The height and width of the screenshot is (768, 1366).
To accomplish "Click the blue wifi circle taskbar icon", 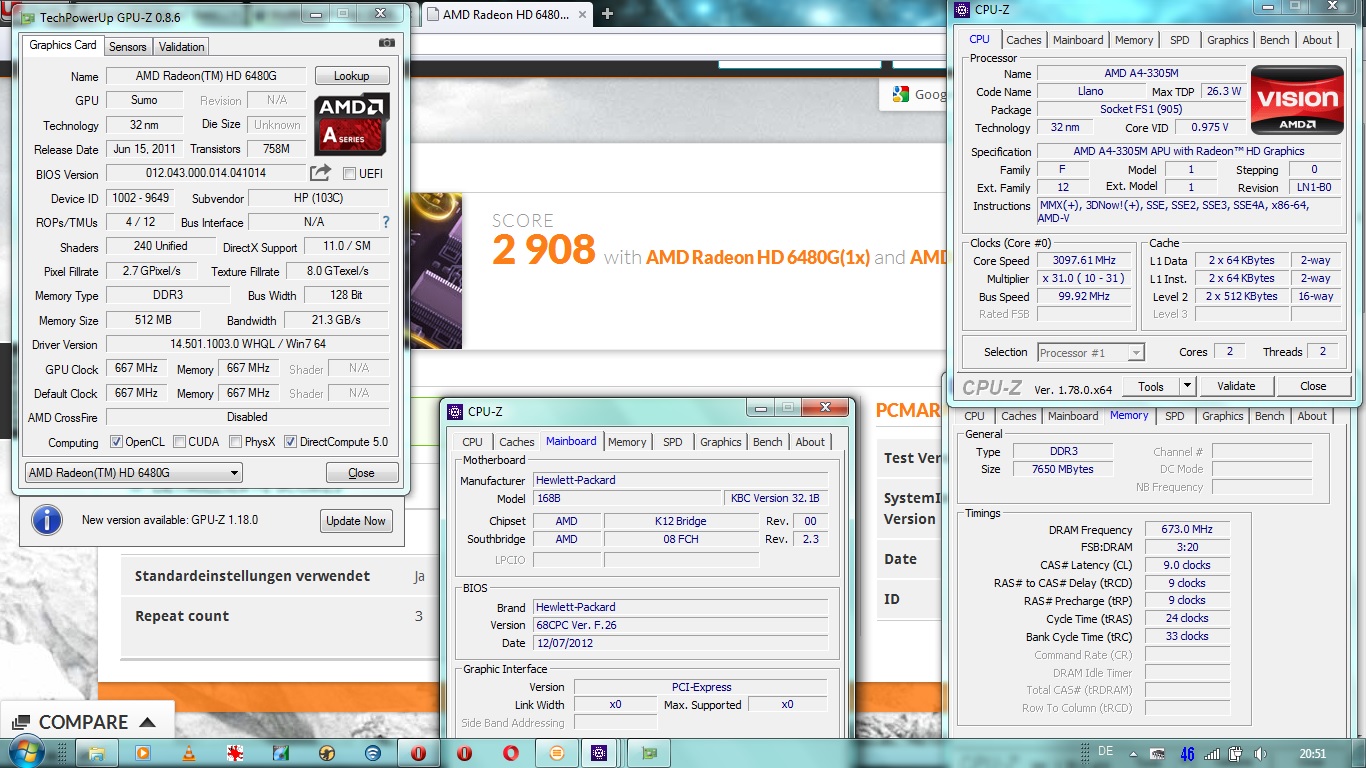I will (372, 753).
